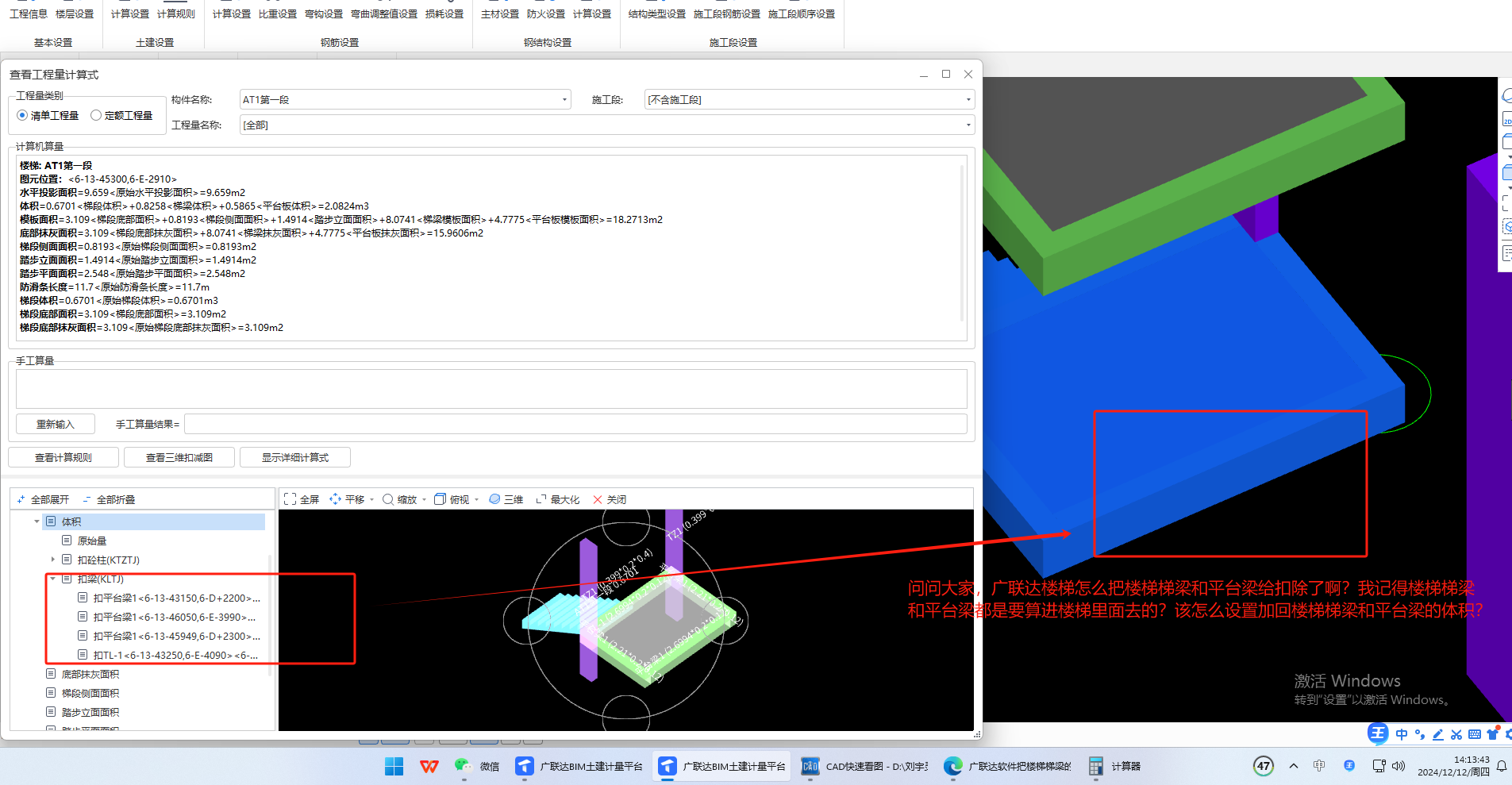Click the 查看三维扣减图 button
Image resolution: width=1512 pixels, height=785 pixels.
(x=179, y=457)
